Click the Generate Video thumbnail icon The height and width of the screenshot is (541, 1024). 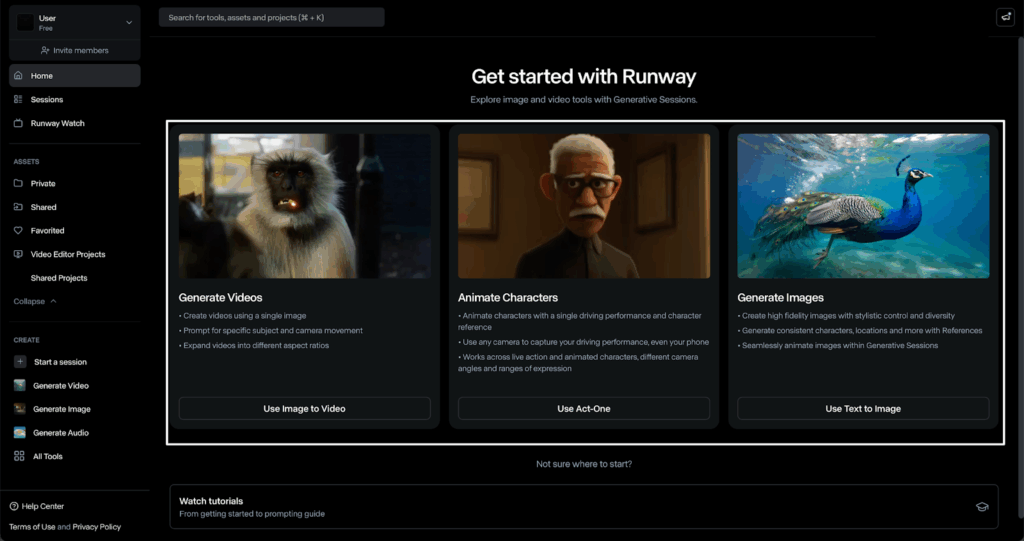coord(20,385)
